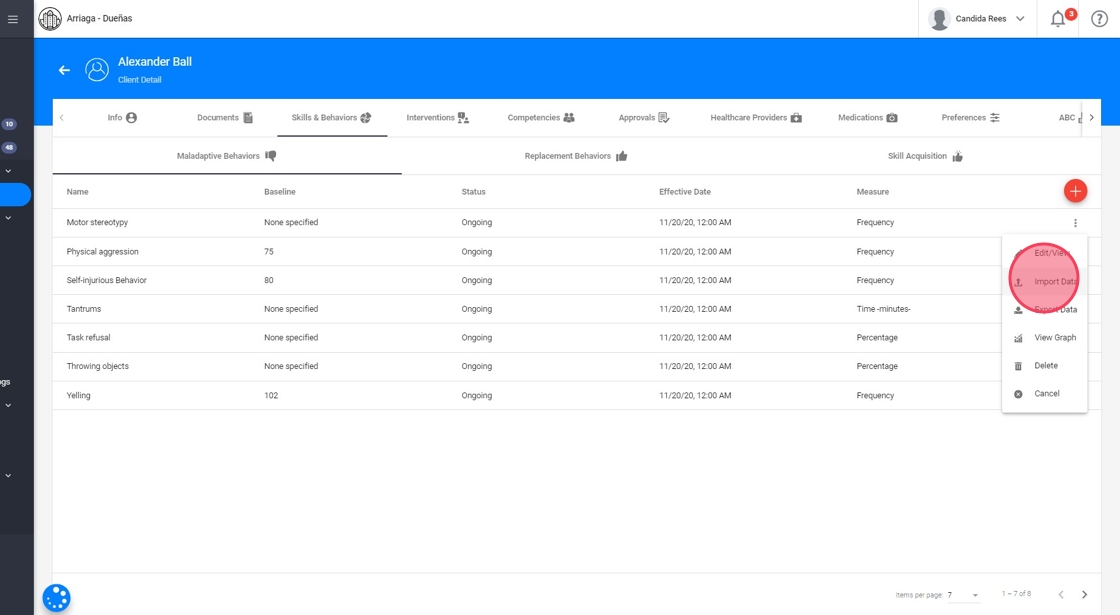This screenshot has width=1120, height=615.
Task: Open the Skill Acquisition sub-tab
Action: point(925,156)
